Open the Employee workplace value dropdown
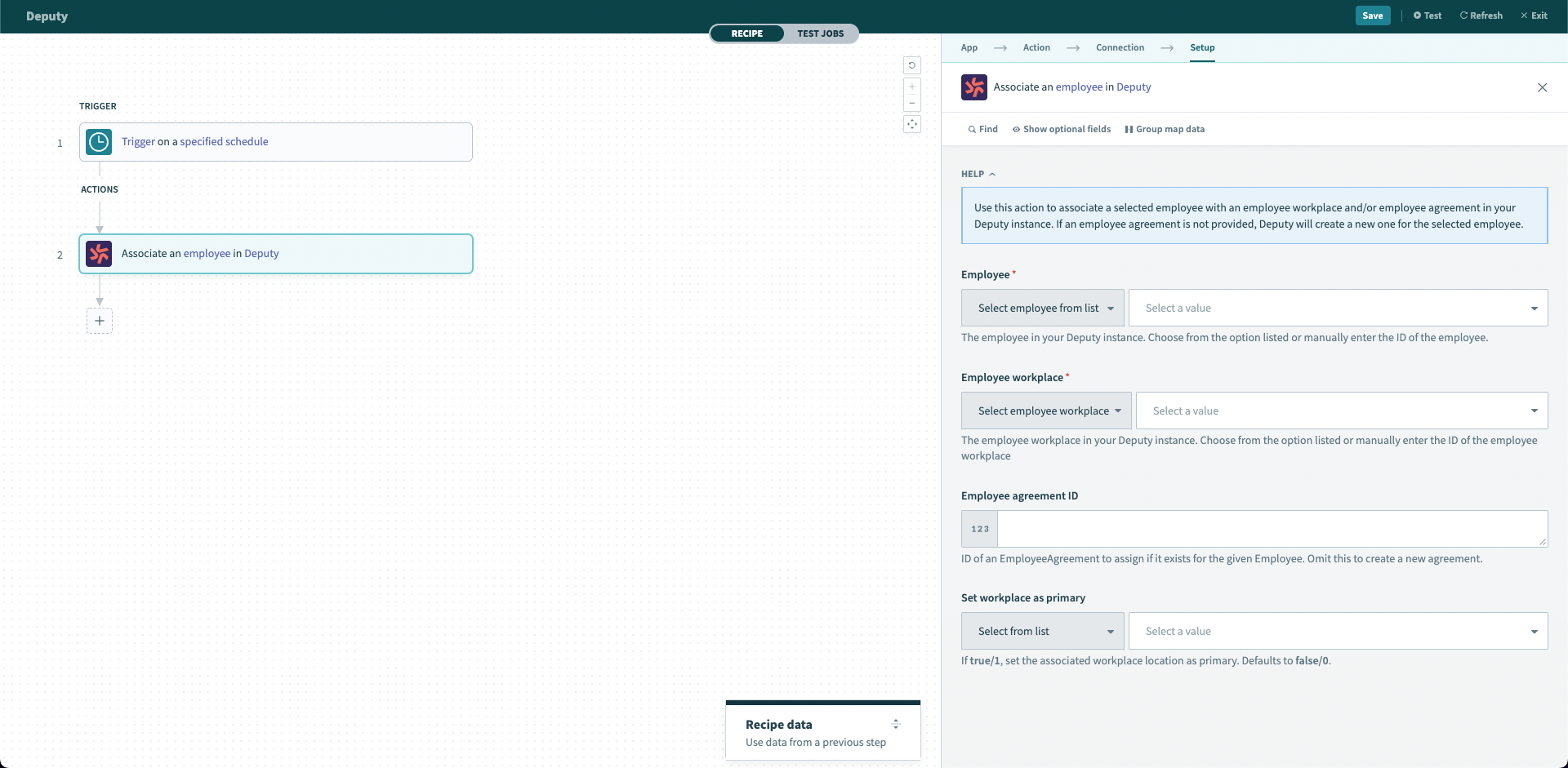The height and width of the screenshot is (768, 1568). coord(1341,411)
